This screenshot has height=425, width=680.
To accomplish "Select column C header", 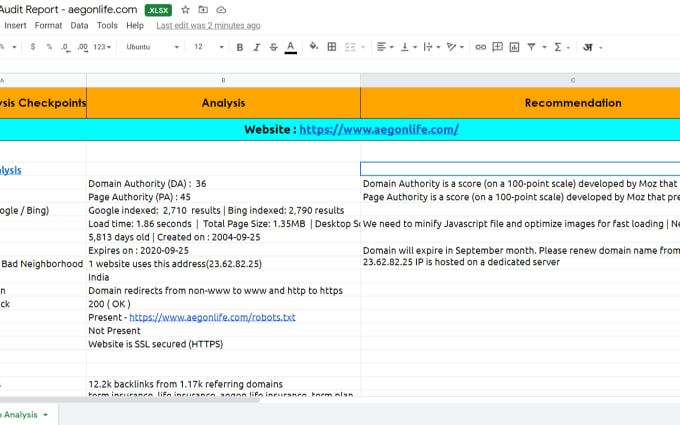I will tap(520, 80).
